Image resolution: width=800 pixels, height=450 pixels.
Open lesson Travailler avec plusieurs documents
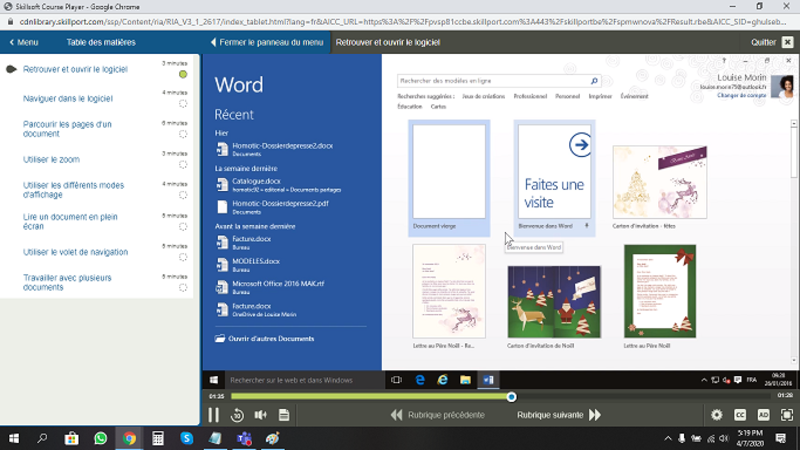(67, 283)
